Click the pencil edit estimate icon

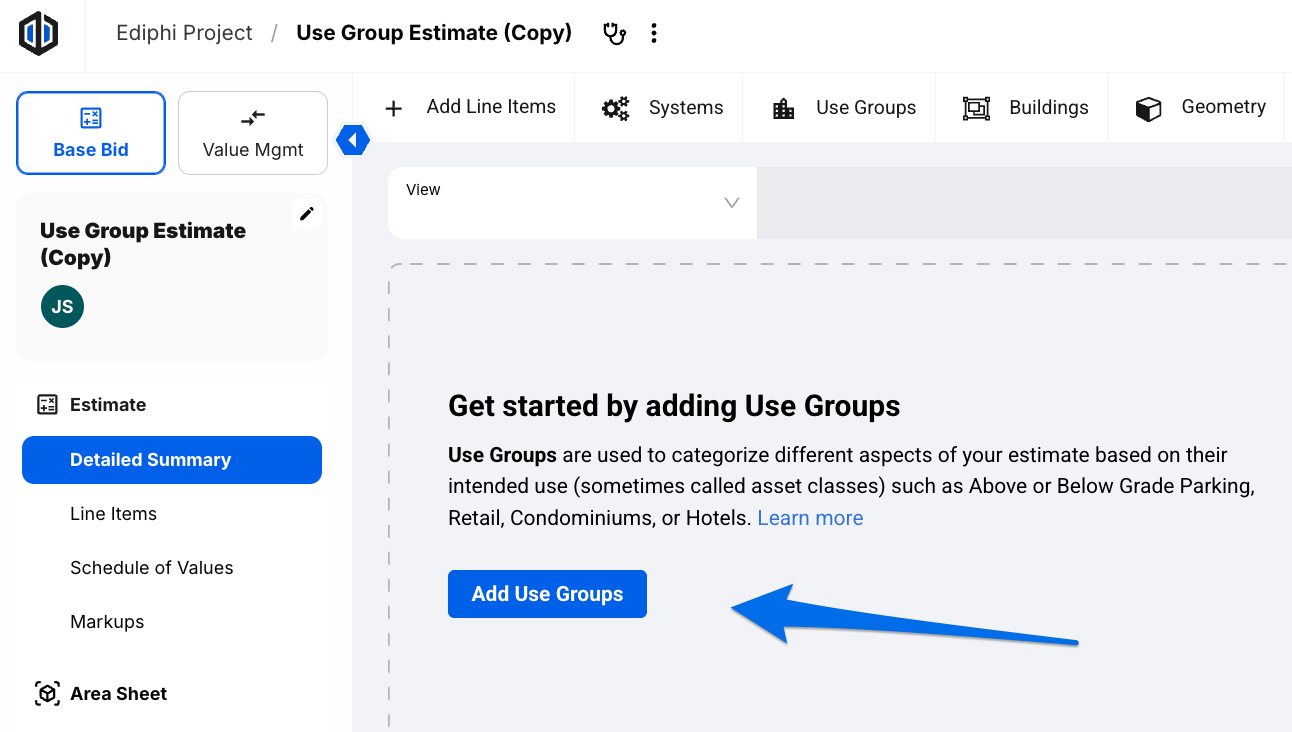(307, 213)
